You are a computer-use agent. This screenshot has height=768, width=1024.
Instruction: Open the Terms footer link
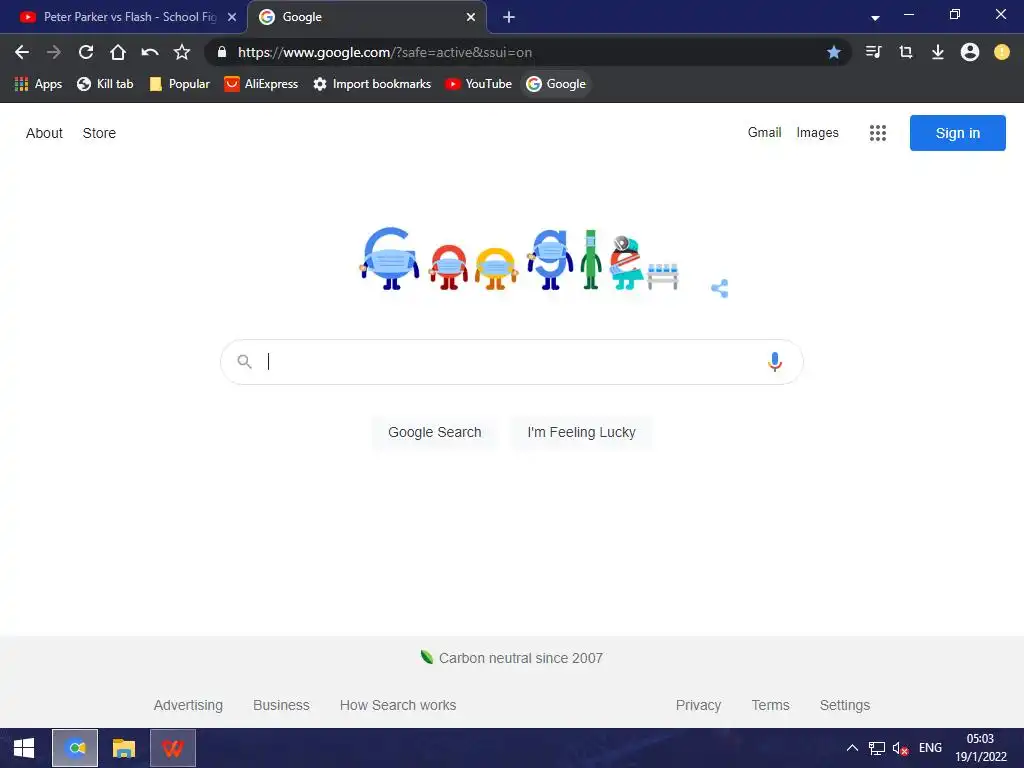pos(770,705)
